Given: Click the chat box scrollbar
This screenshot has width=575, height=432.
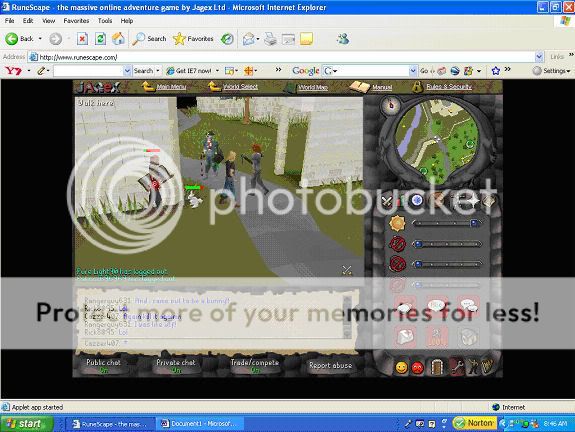Looking at the screenshot, I should point(347,316).
